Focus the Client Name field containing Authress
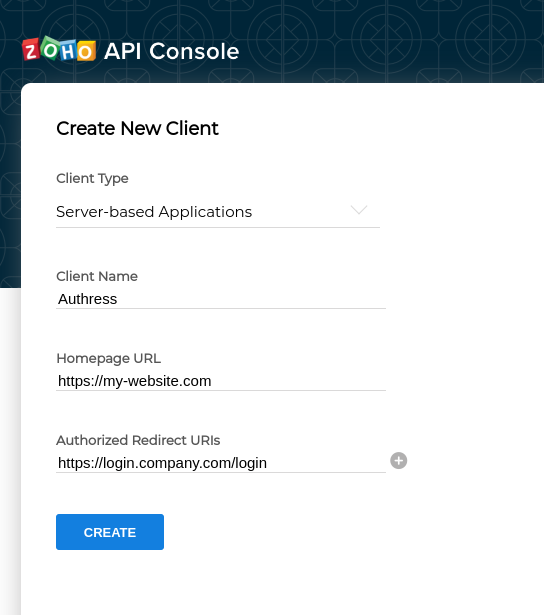Screen dimensions: 544x615 click(221, 299)
